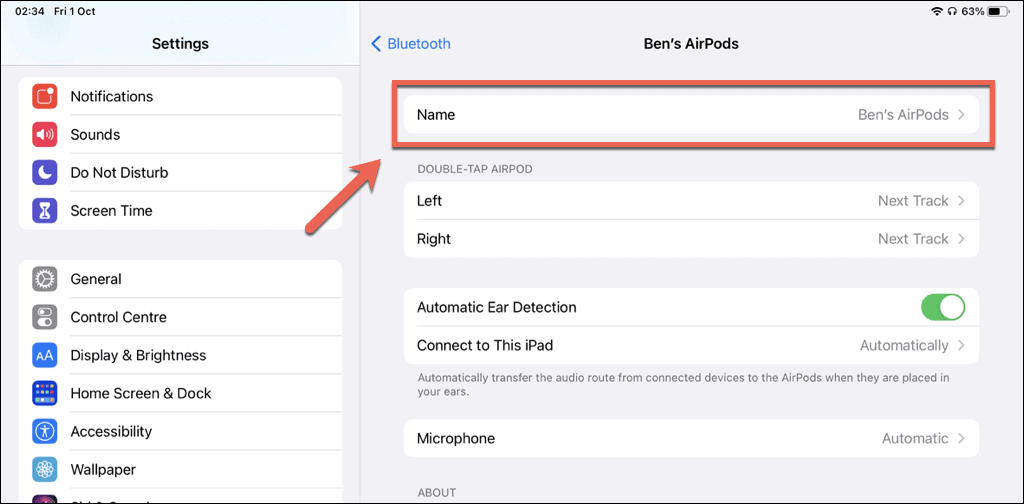
Task: Tap the Notifications icon in Settings sidebar
Action: coord(44,97)
